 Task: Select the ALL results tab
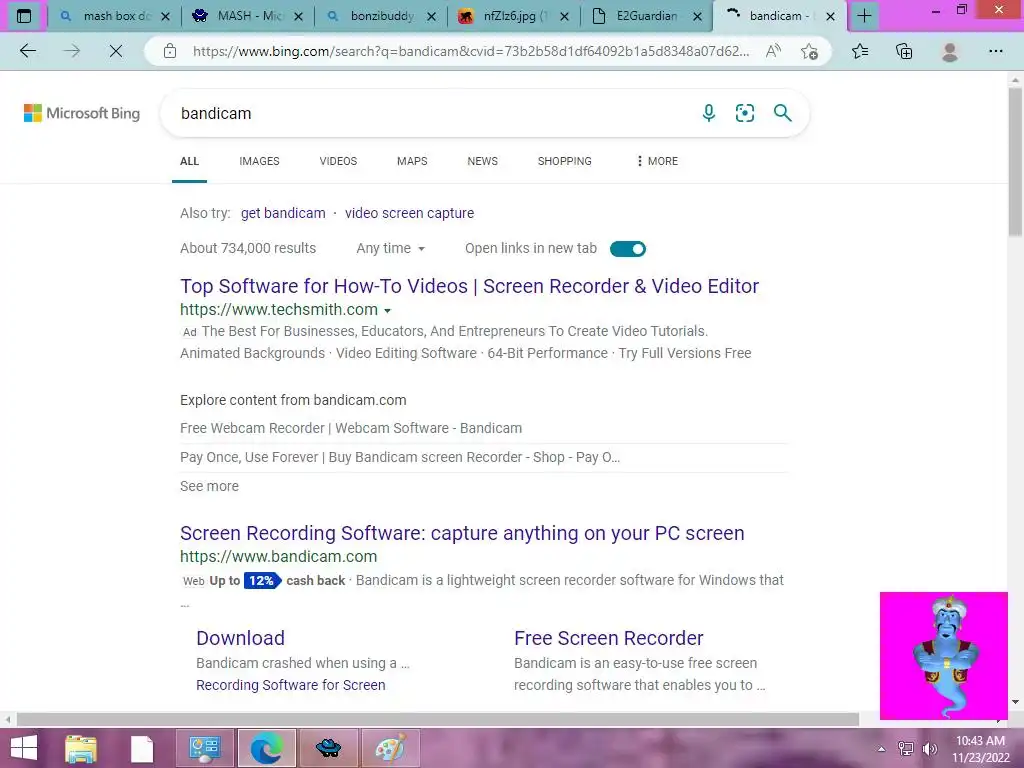pyautogui.click(x=189, y=161)
